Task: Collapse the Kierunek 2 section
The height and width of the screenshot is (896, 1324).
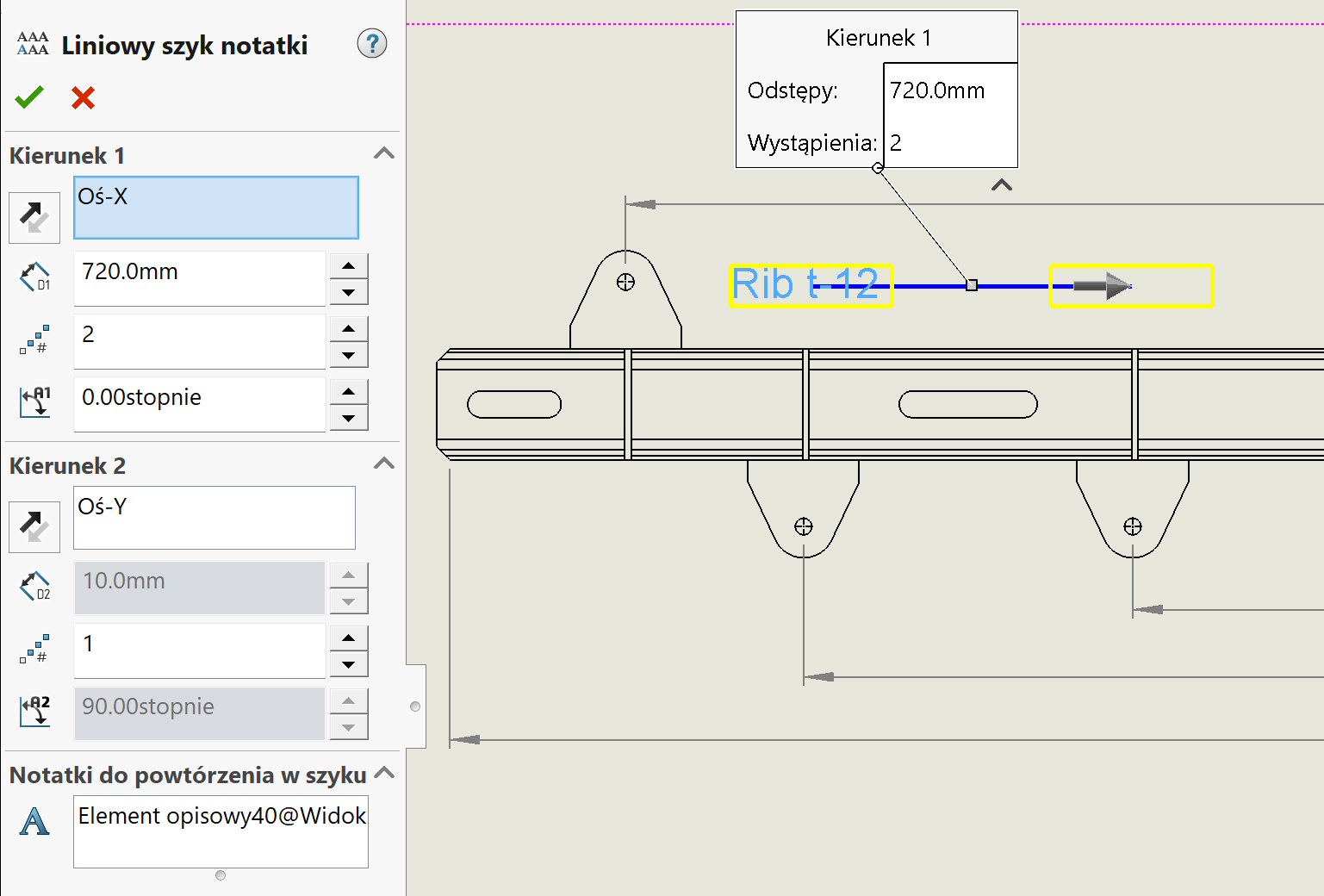Action: pos(384,464)
